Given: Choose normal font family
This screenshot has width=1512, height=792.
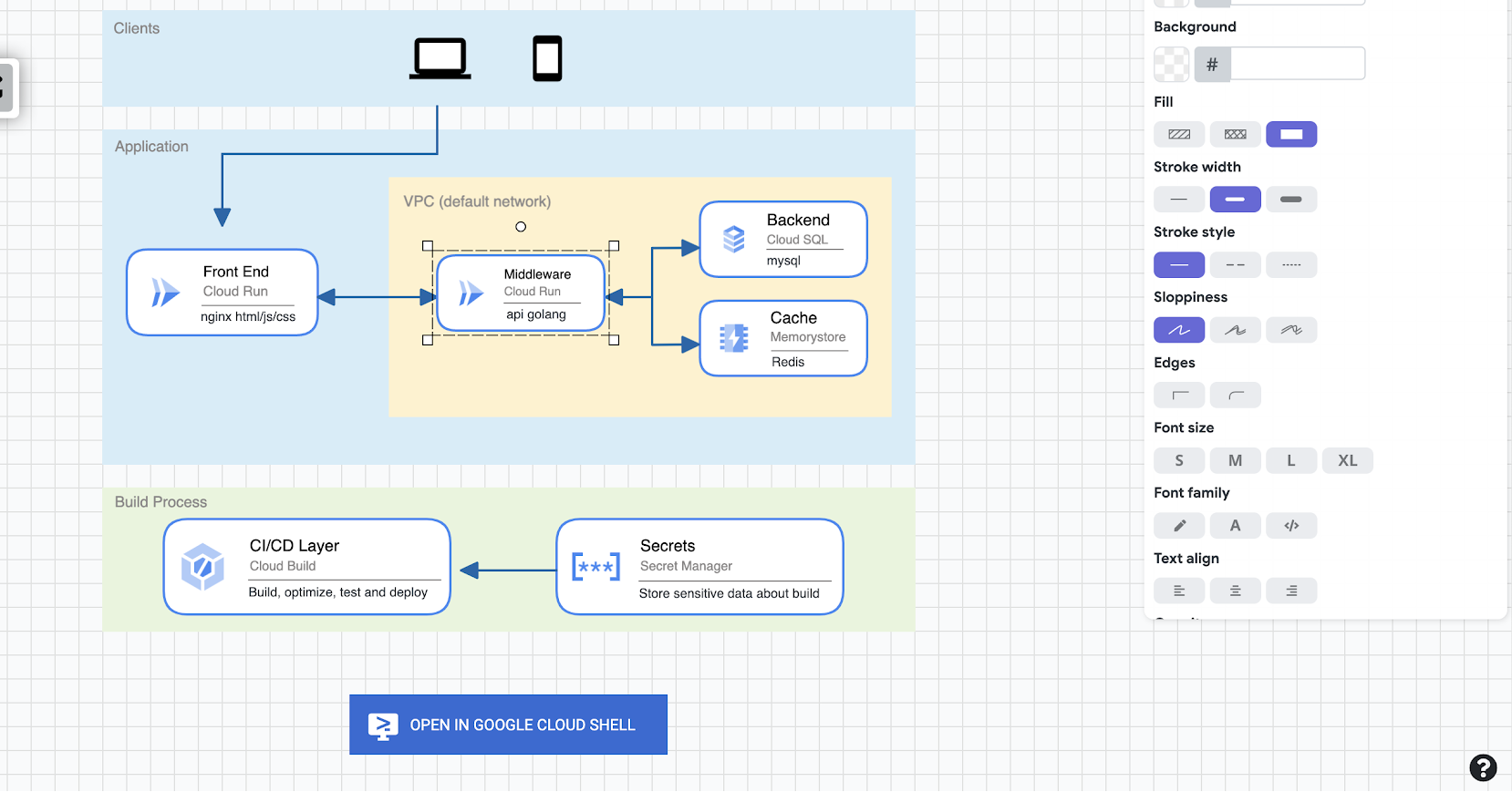Looking at the screenshot, I should [x=1236, y=526].
